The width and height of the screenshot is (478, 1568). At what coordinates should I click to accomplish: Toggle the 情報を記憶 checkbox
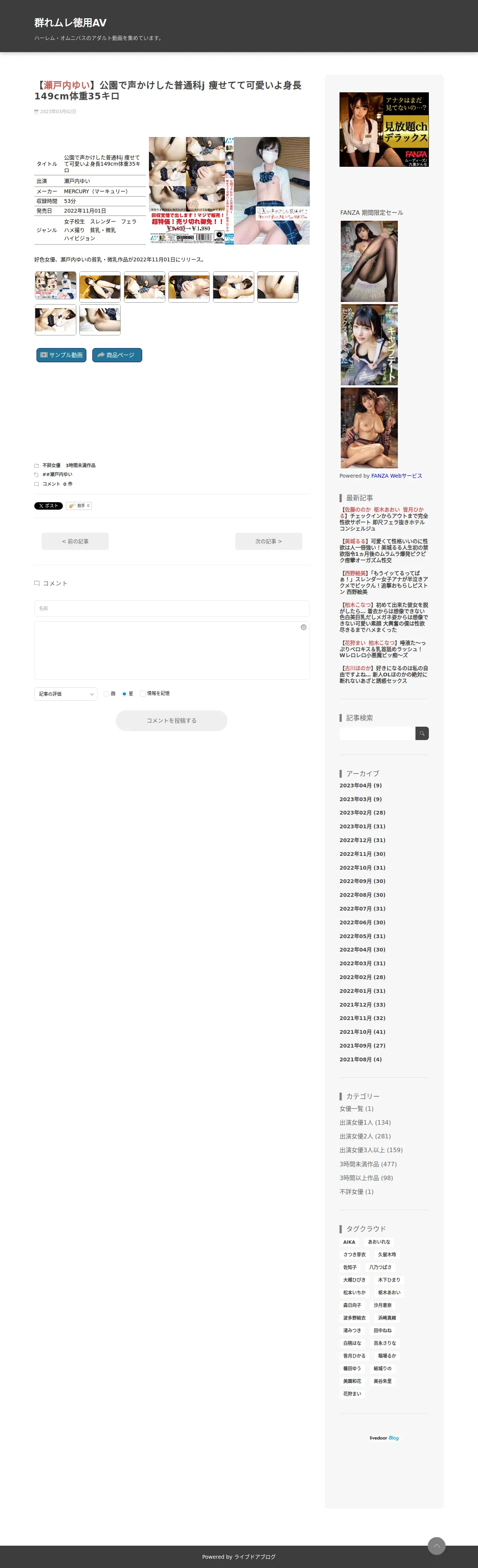pyautogui.click(x=143, y=694)
